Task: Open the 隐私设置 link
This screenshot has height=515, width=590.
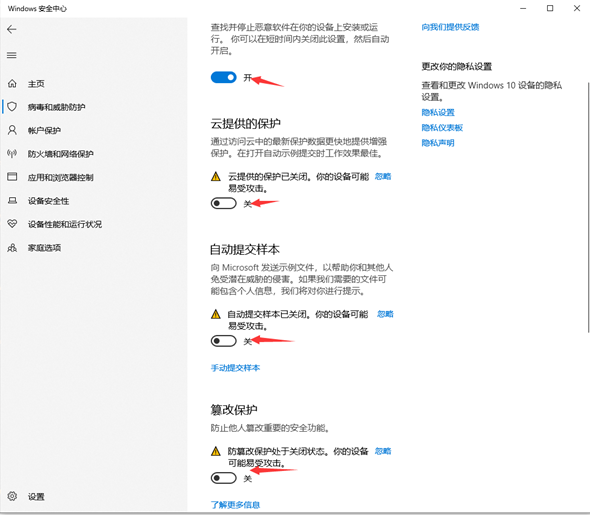Action: [x=438, y=112]
